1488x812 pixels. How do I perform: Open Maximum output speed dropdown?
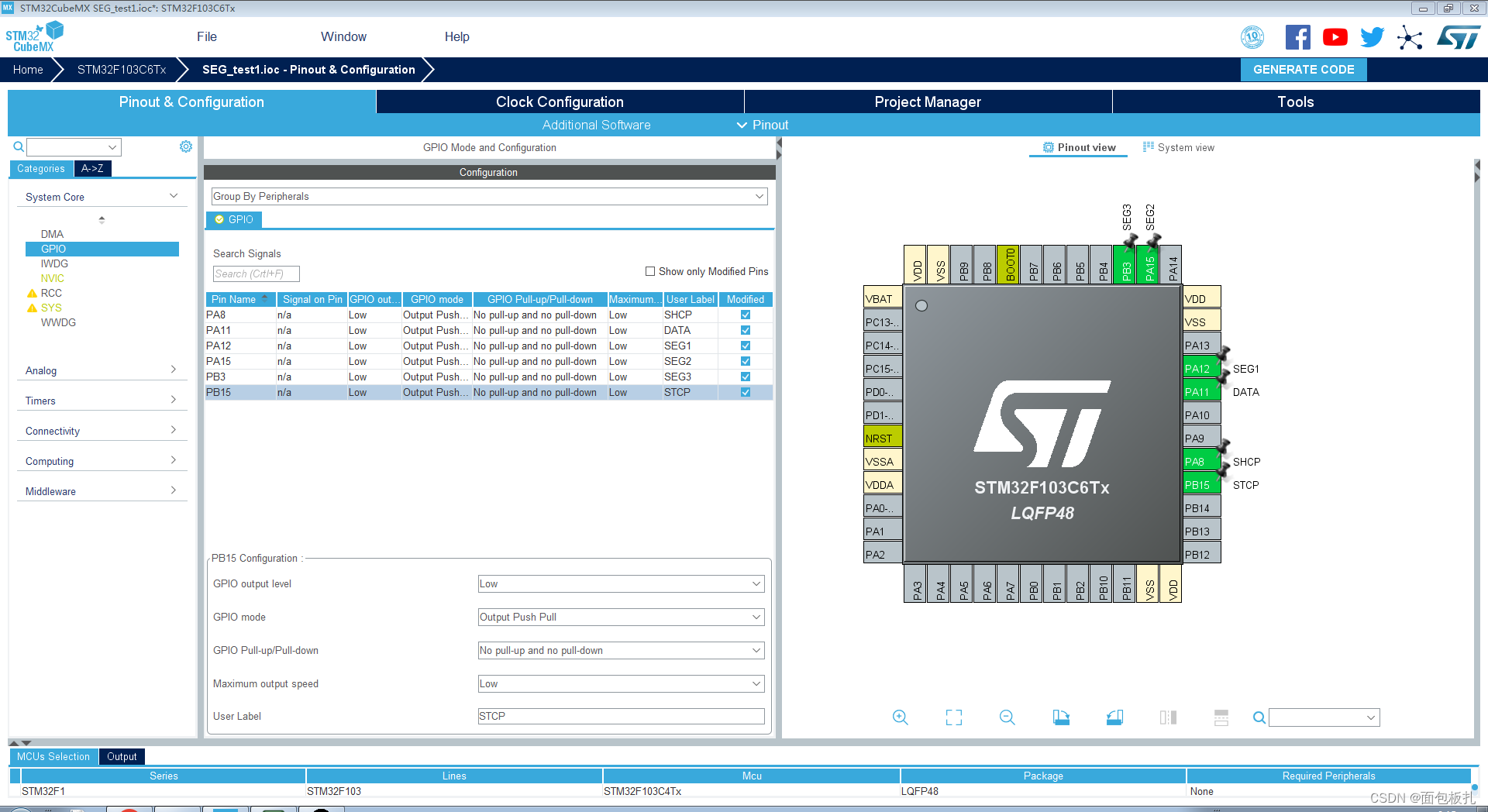[622, 683]
